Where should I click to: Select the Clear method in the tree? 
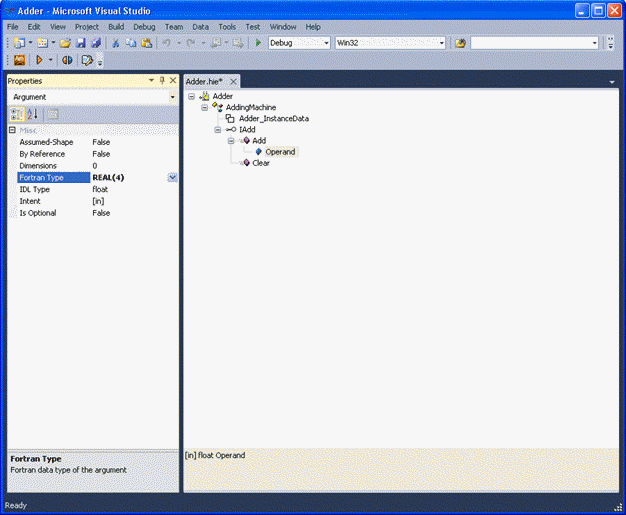pos(261,163)
